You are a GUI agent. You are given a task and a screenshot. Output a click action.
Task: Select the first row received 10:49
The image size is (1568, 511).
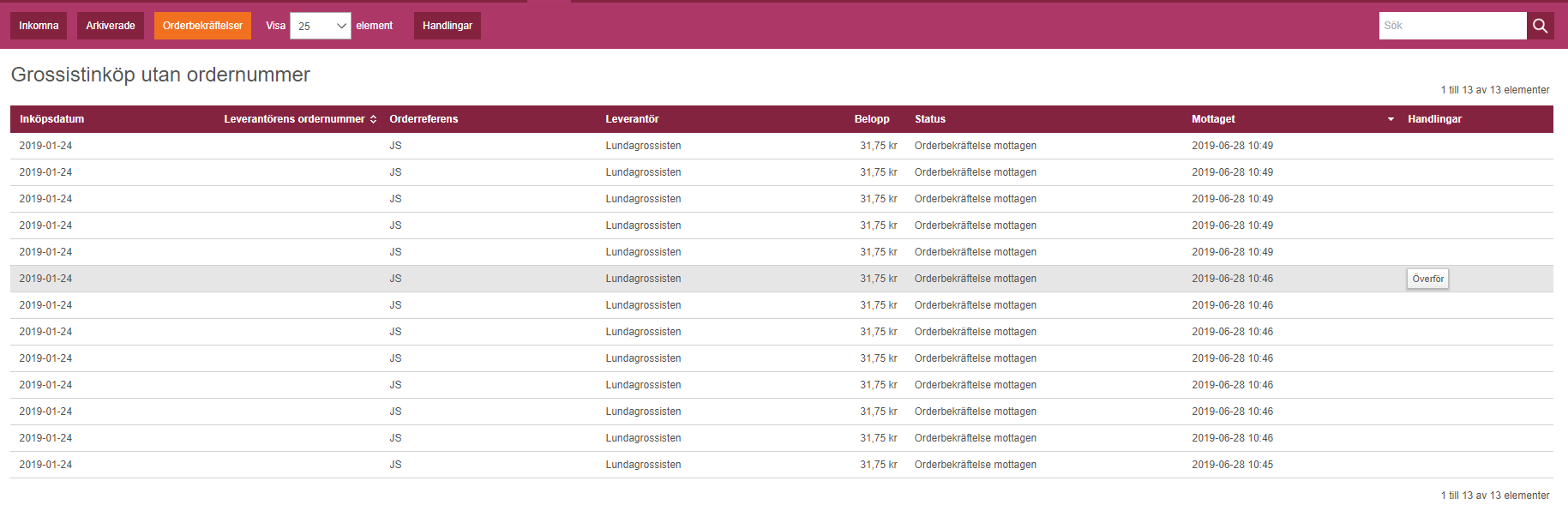pyautogui.click(x=782, y=146)
